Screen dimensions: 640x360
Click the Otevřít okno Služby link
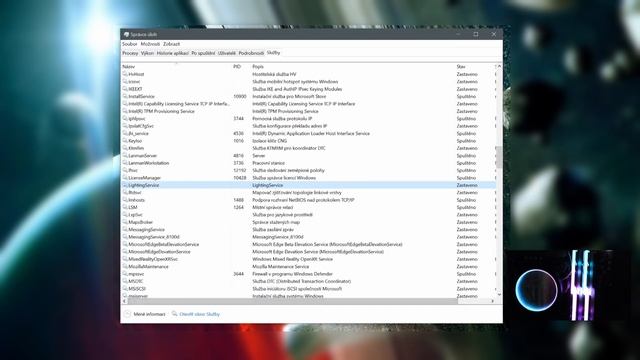pos(200,314)
